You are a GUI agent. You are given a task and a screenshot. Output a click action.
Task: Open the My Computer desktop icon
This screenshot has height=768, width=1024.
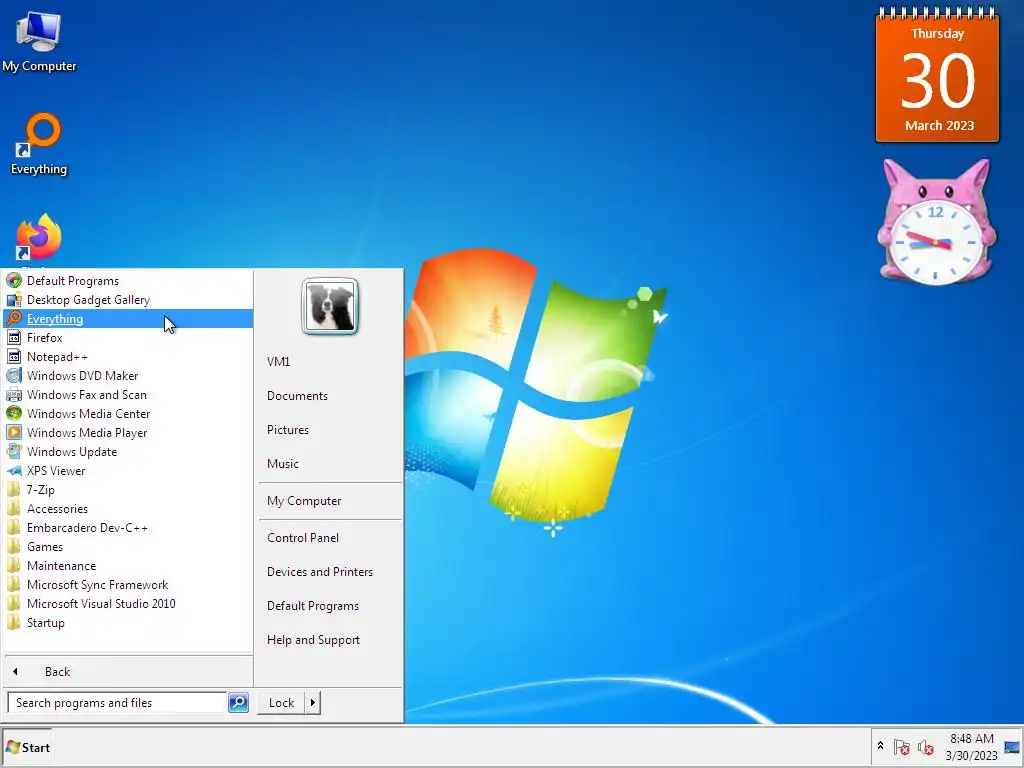point(39,40)
